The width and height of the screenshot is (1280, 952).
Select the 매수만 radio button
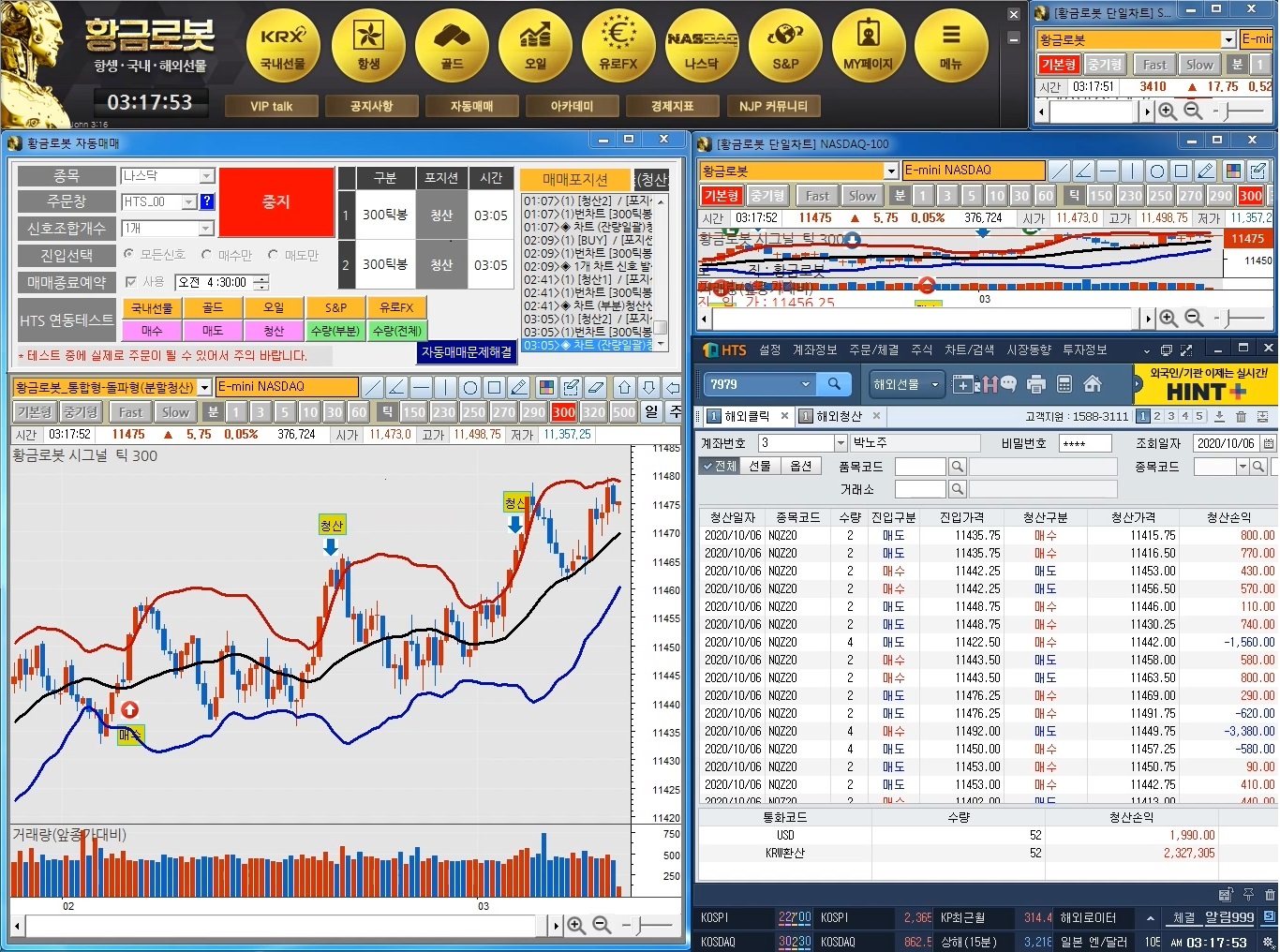(206, 254)
